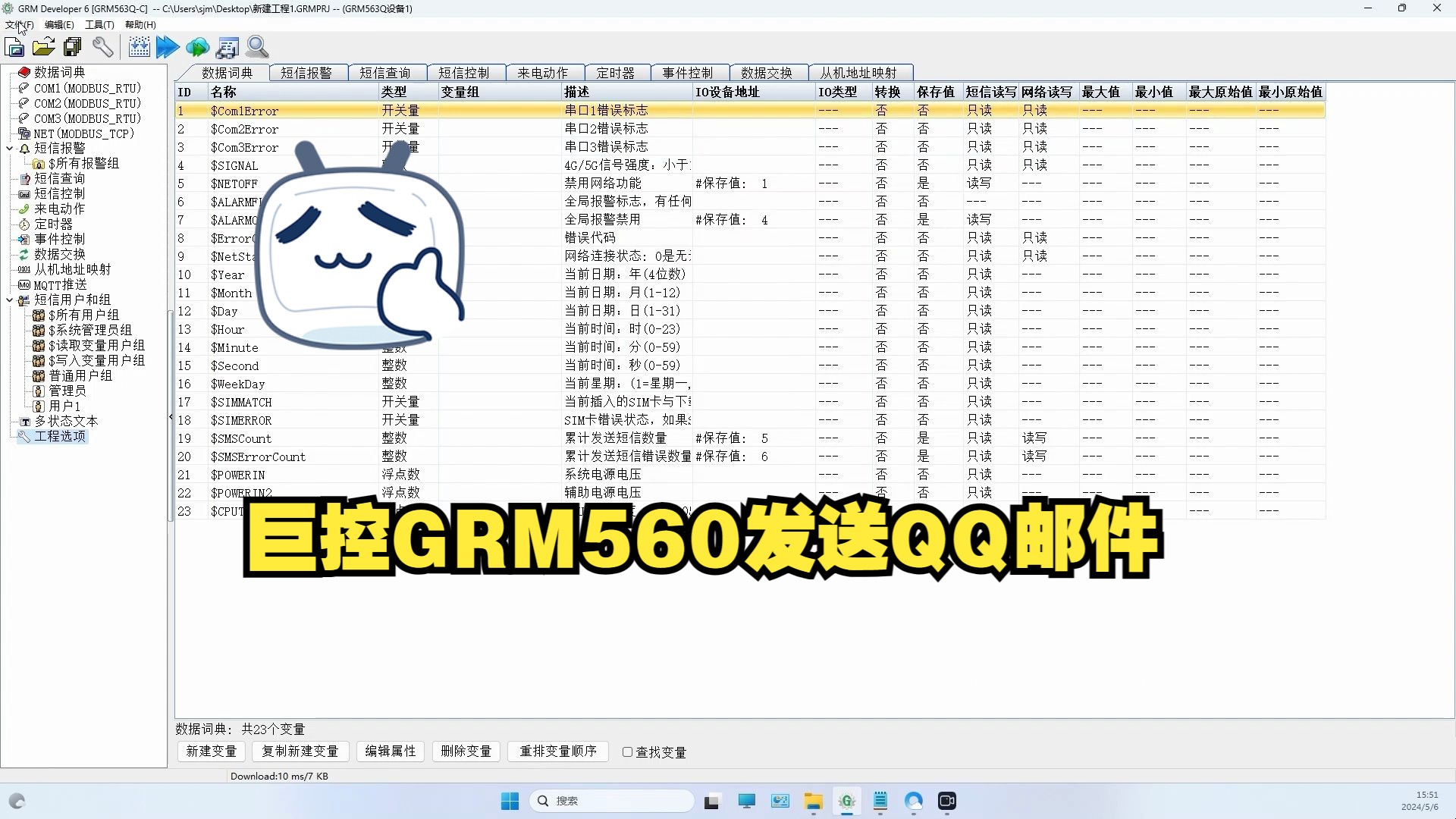Select $系统管理员组 in the tree

pyautogui.click(x=89, y=330)
